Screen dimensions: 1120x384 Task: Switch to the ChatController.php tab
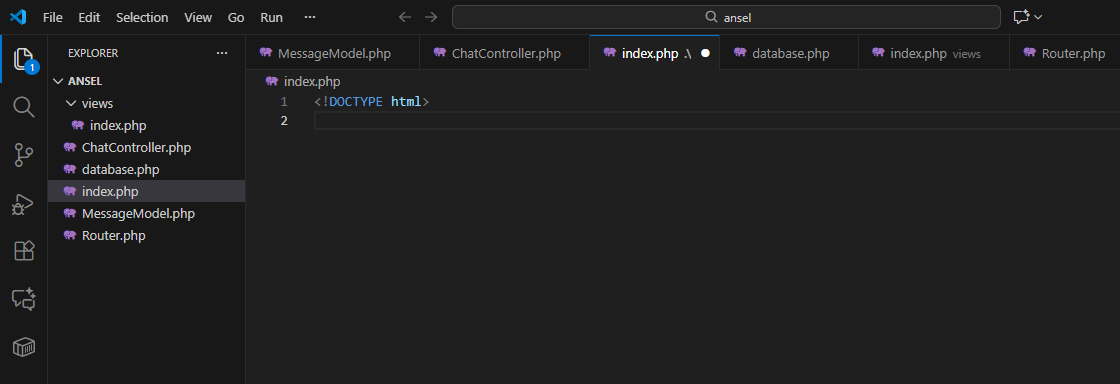pos(504,53)
